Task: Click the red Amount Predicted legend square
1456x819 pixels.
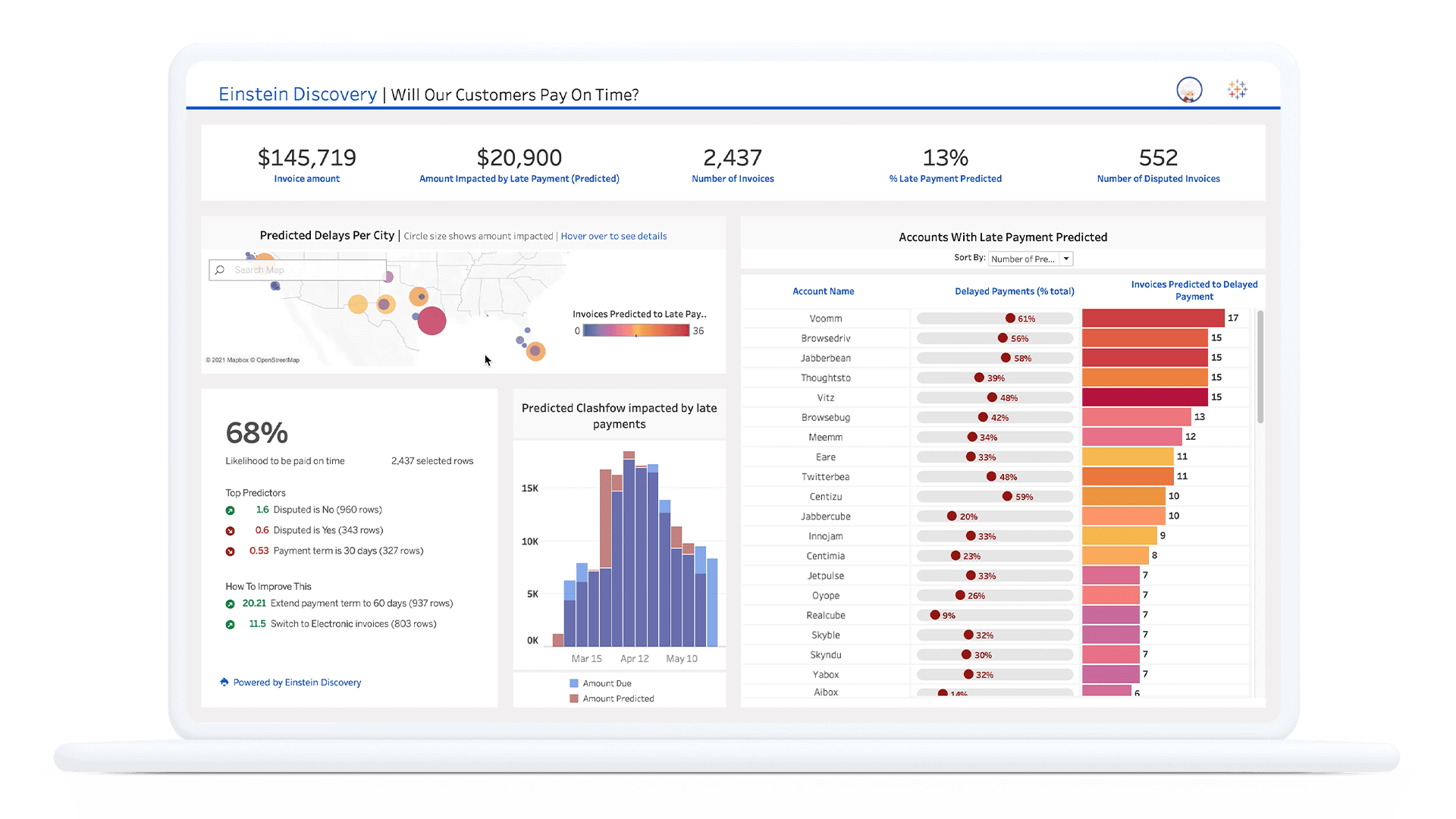Action: pyautogui.click(x=574, y=698)
